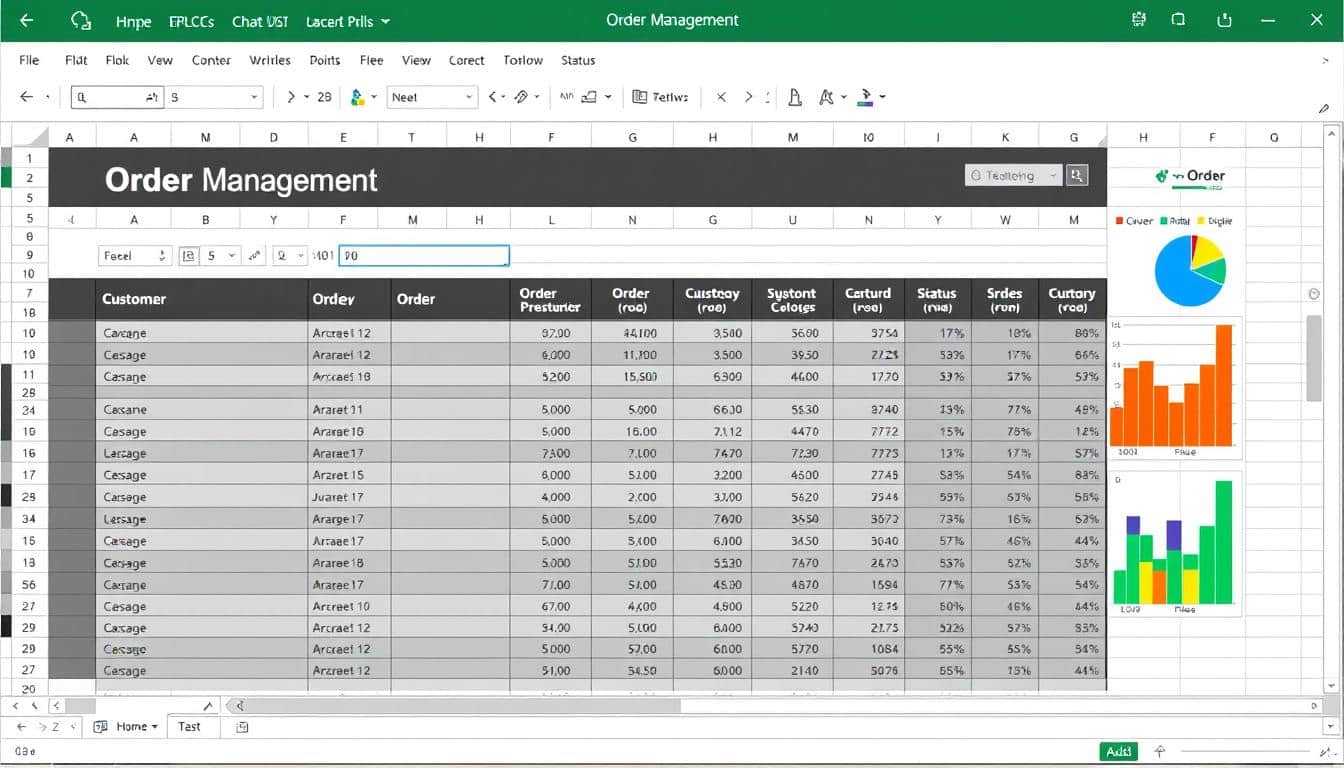Click the green Add button in status bar

point(1120,751)
